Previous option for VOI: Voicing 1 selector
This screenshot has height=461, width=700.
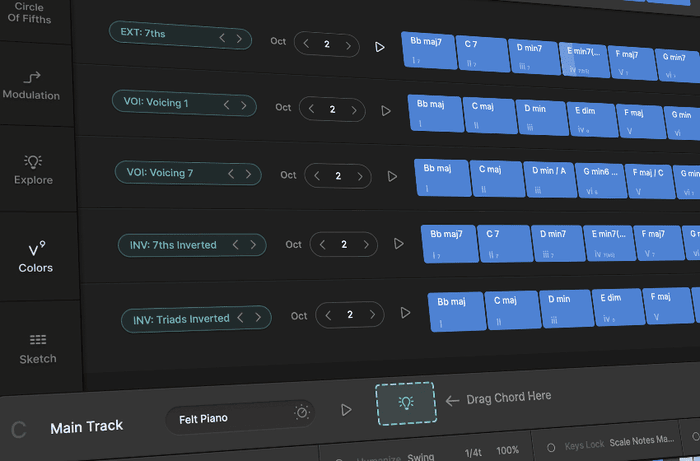227,104
